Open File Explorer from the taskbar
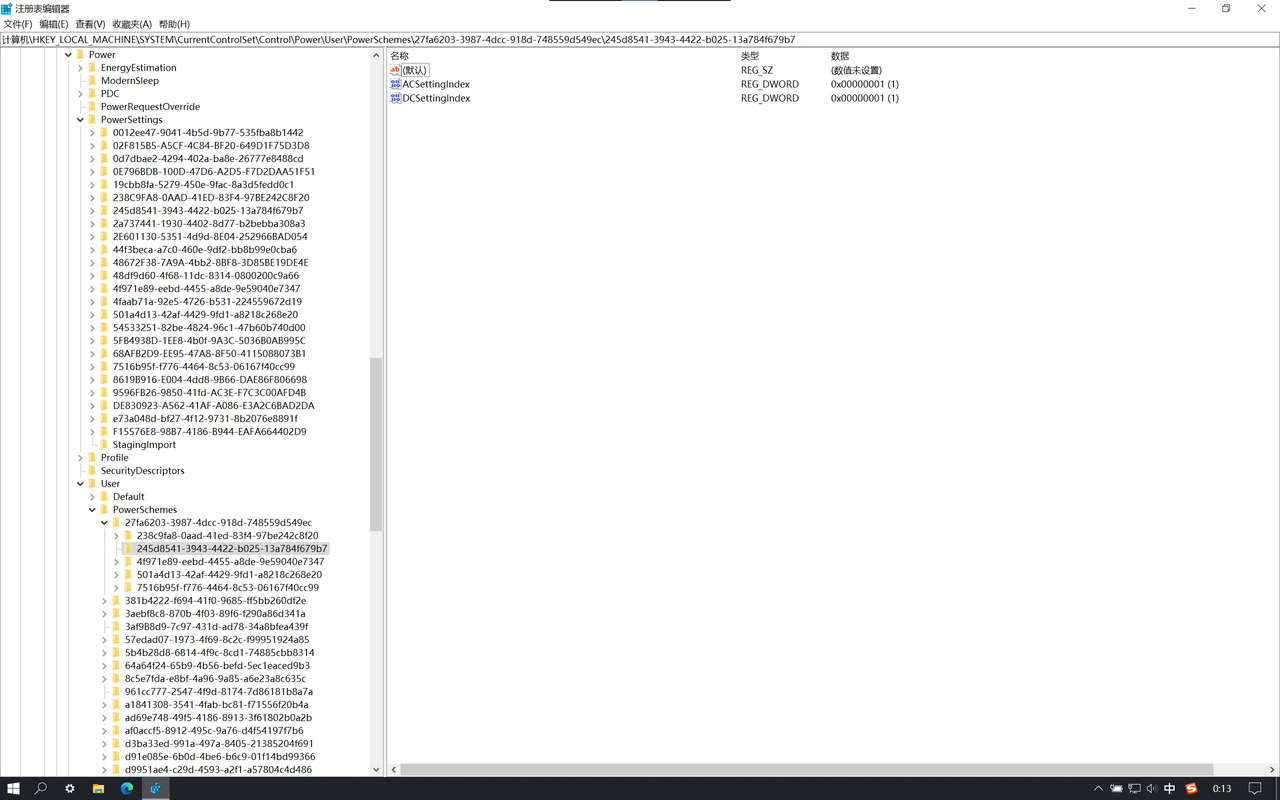The image size is (1280, 800). [x=98, y=788]
